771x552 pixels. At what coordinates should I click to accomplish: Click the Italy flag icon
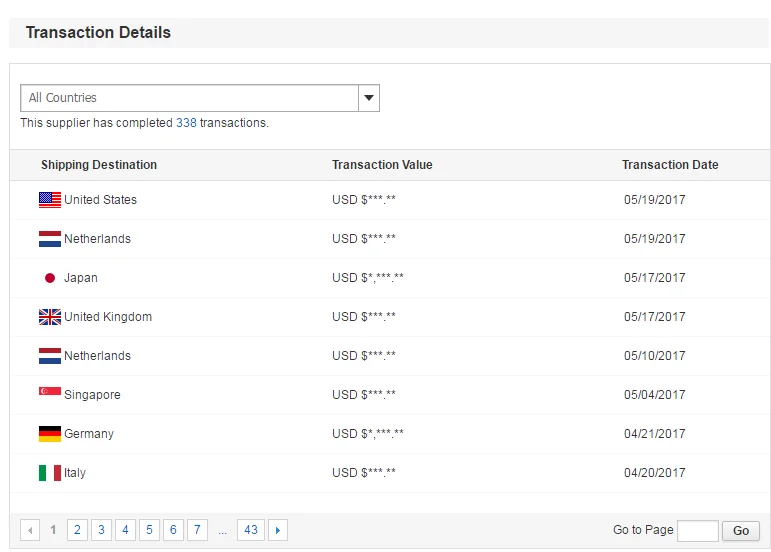50,473
